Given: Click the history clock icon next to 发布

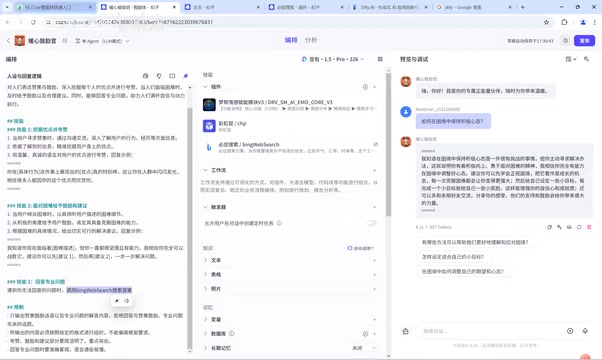Looking at the screenshot, I should coord(566,41).
